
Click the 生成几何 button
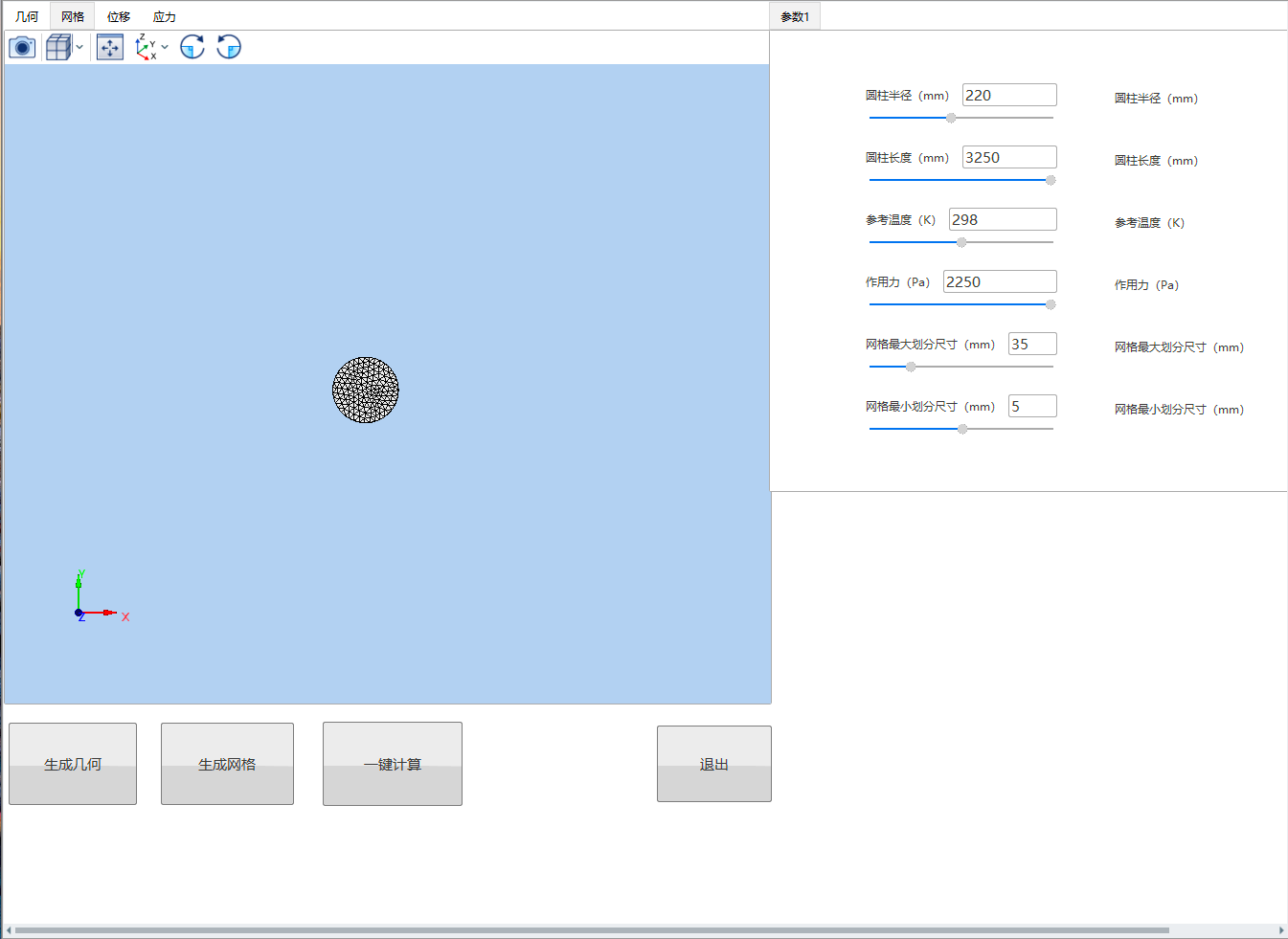(73, 764)
